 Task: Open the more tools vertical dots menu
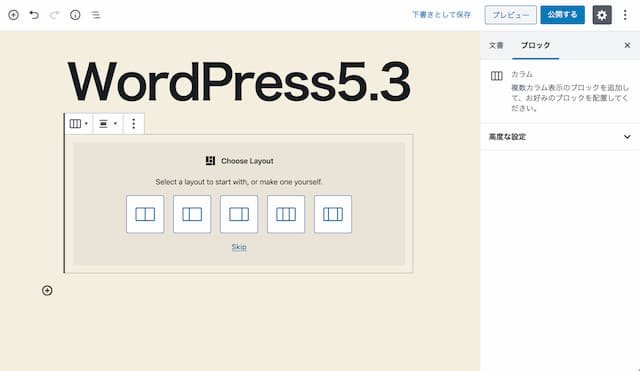pyautogui.click(x=625, y=15)
